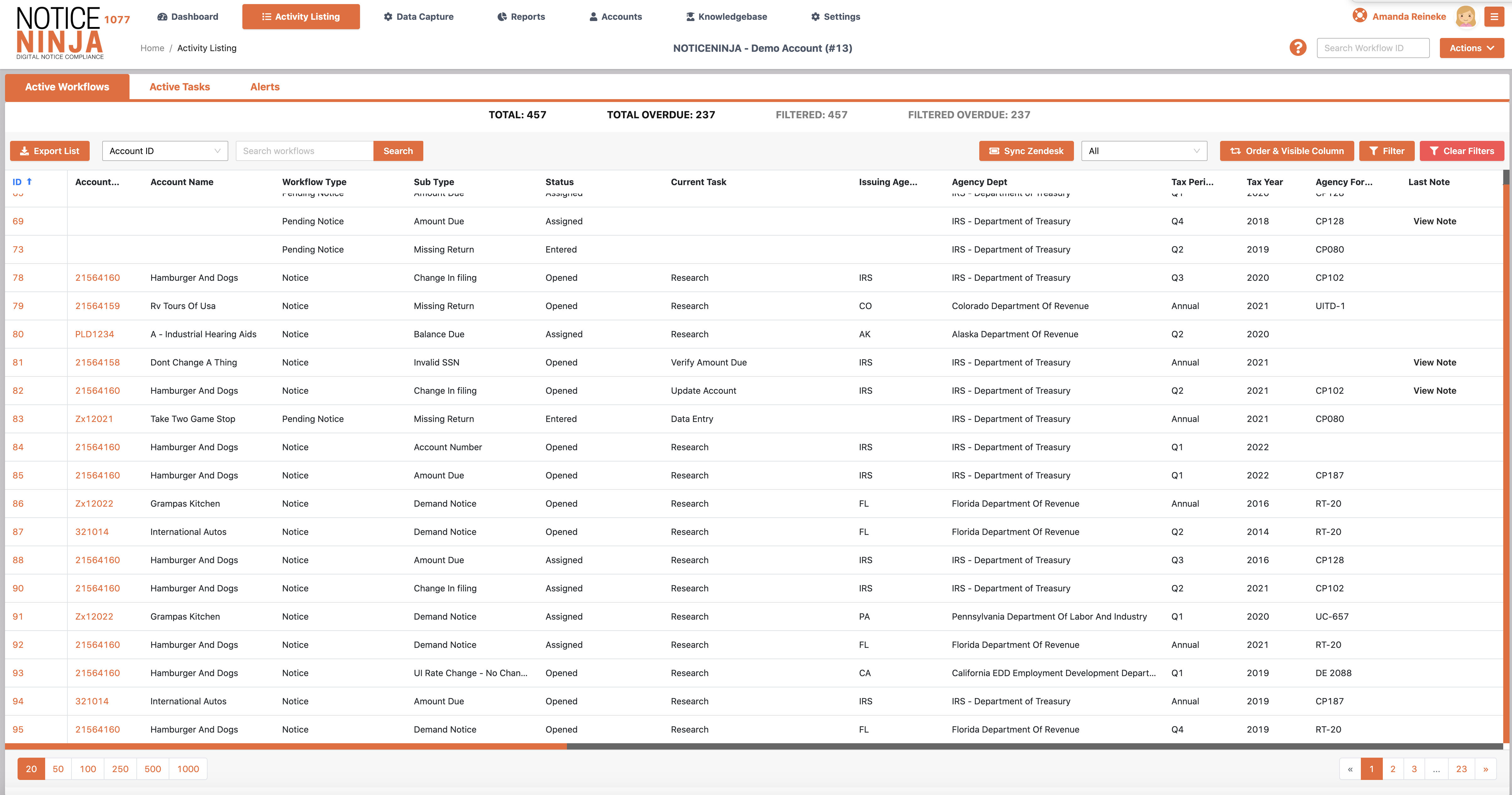The height and width of the screenshot is (795, 1512).
Task: Click the Sync Zendesk button
Action: tap(1026, 151)
